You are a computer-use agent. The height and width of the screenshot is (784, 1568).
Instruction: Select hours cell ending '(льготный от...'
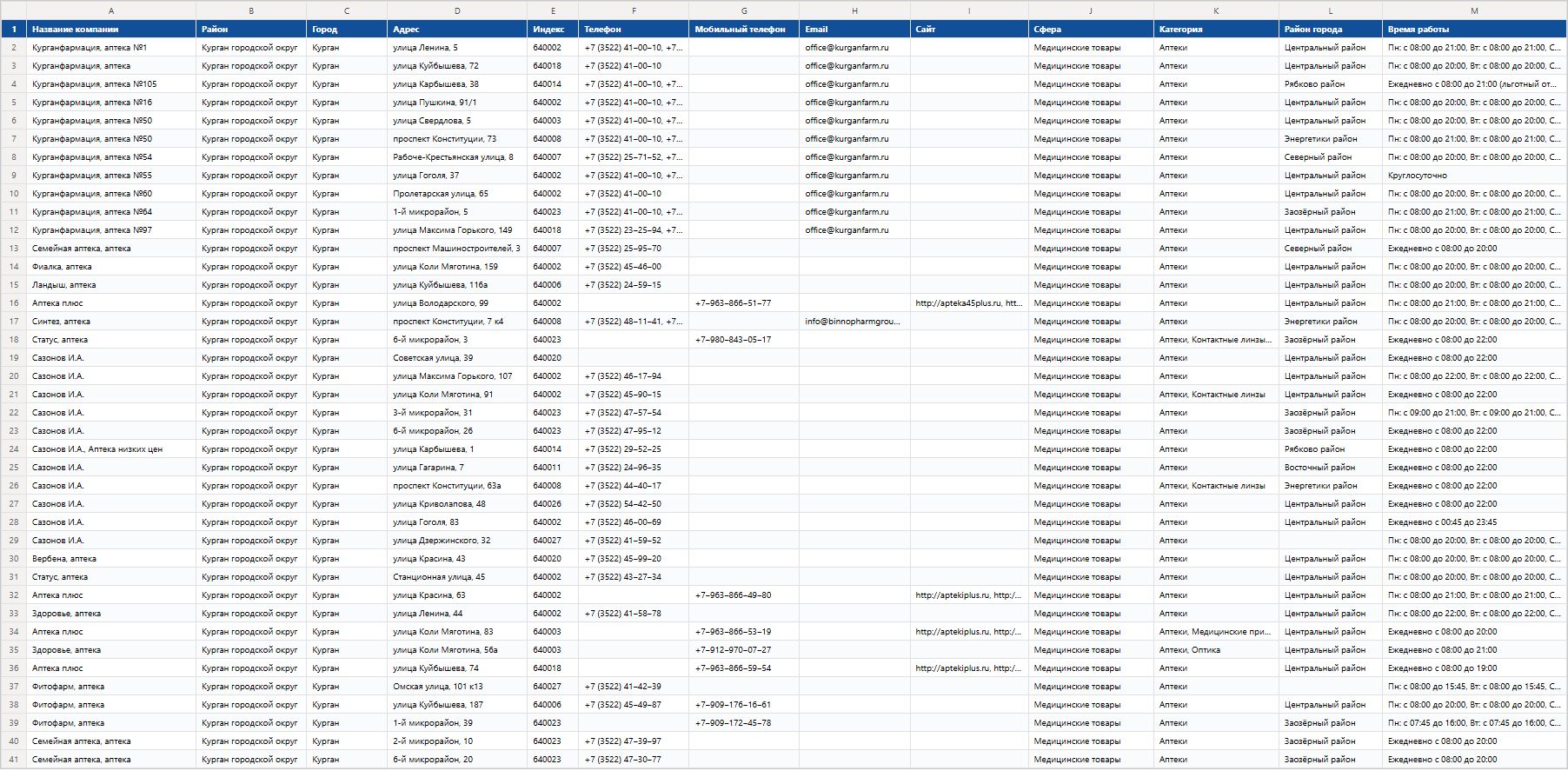[x=1474, y=84]
